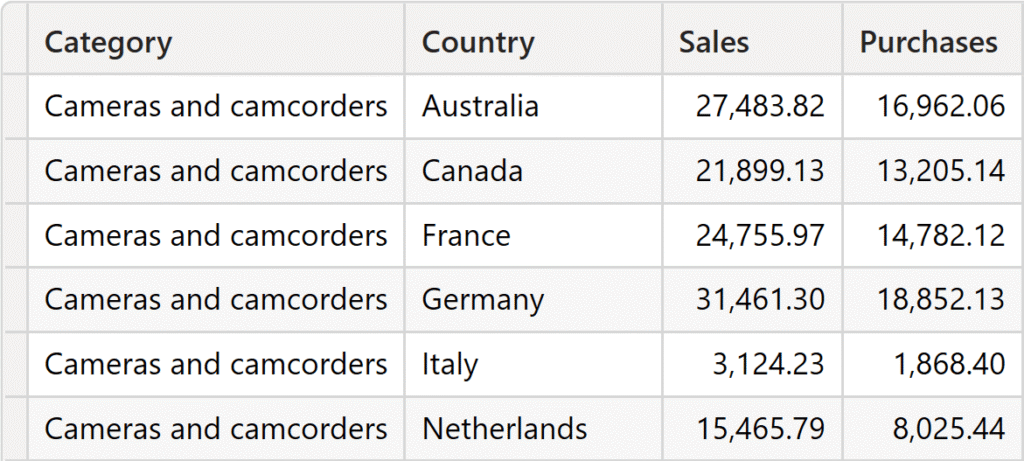Click sales value 21,899.13
Viewport: 1024px width, 461px height.
click(x=760, y=171)
